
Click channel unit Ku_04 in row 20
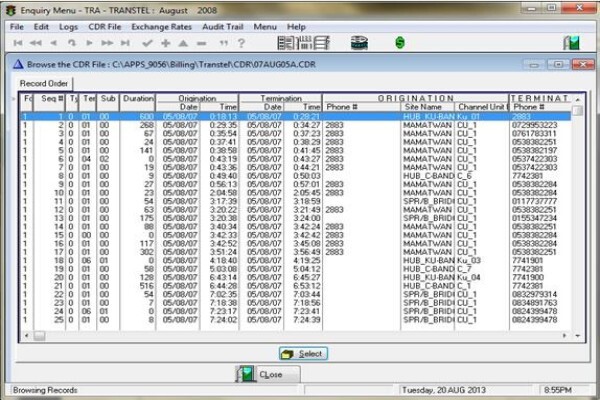469,277
